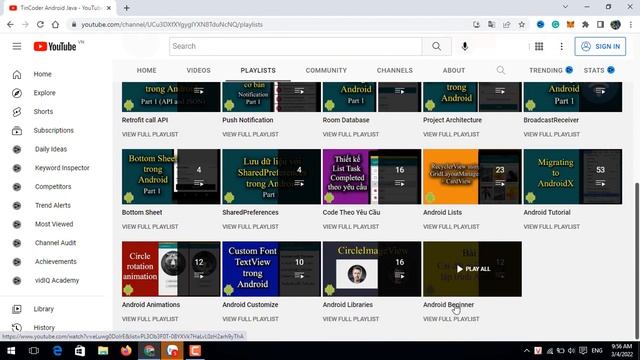Screen dimensions: 640x360
Task: Open a new browser tab
Action: (x=127, y=8)
